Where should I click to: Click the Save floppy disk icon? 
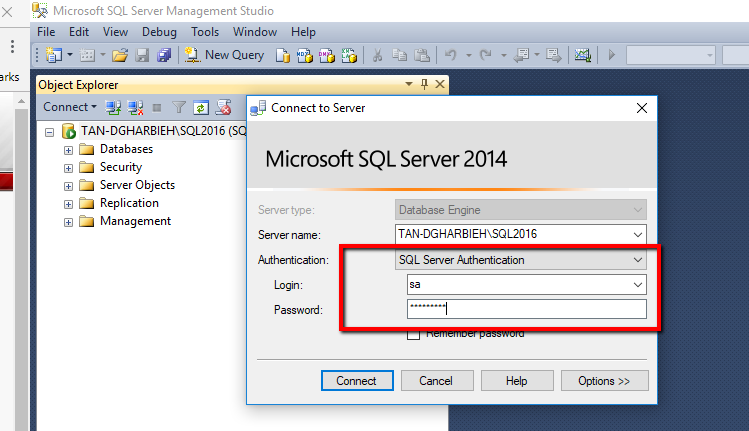tap(142, 55)
